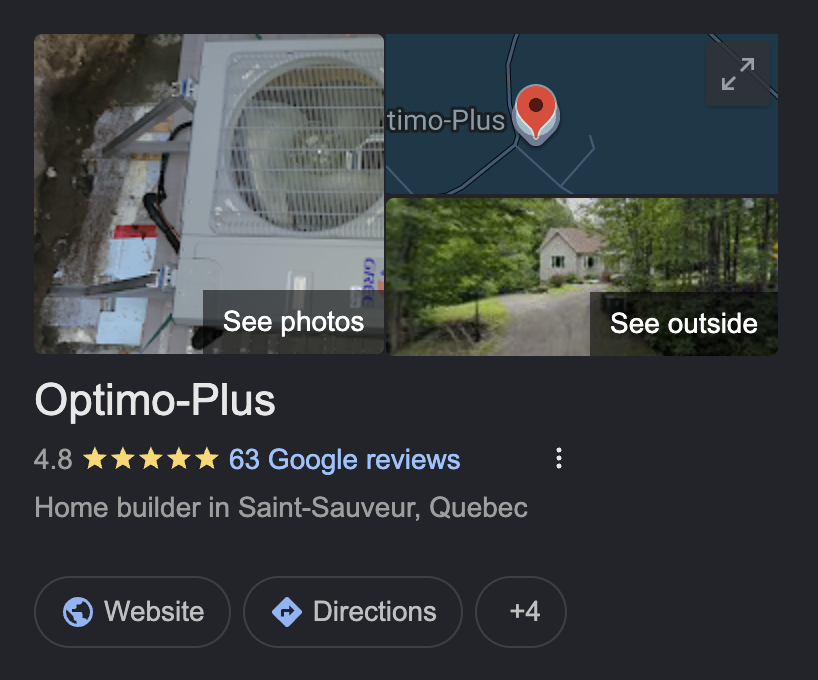
Task: Click the red location pin on map
Action: tap(536, 113)
